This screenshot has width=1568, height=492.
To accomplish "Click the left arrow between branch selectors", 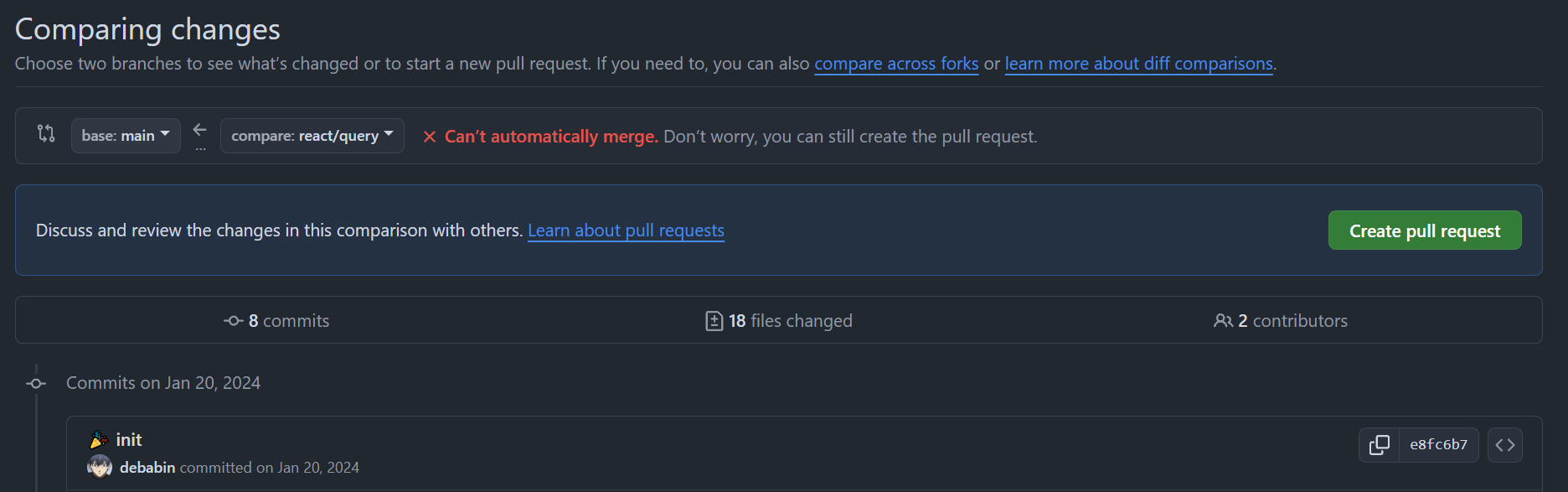I will point(200,129).
